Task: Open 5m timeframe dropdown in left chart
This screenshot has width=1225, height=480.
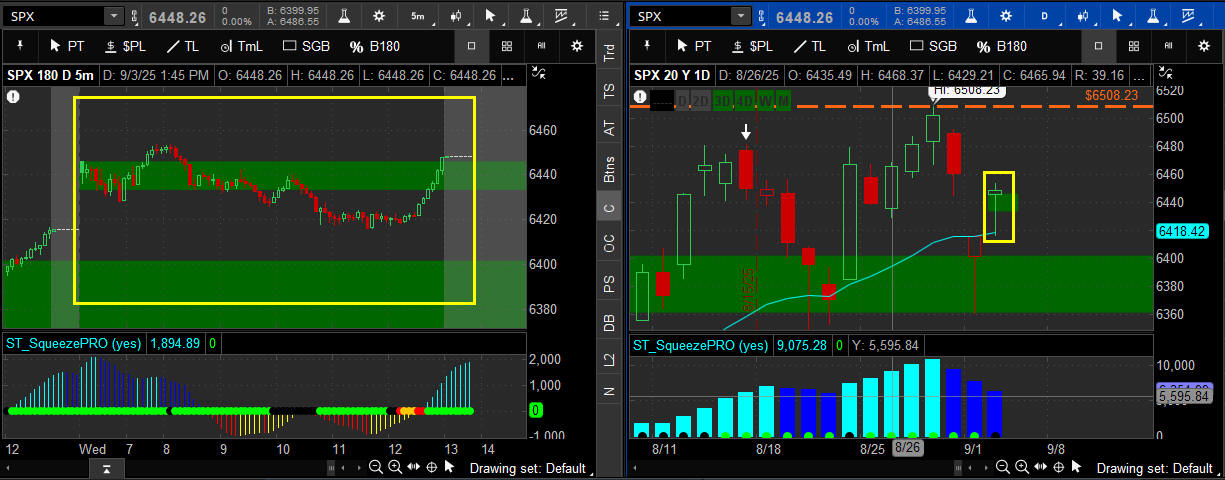Action: click(418, 16)
